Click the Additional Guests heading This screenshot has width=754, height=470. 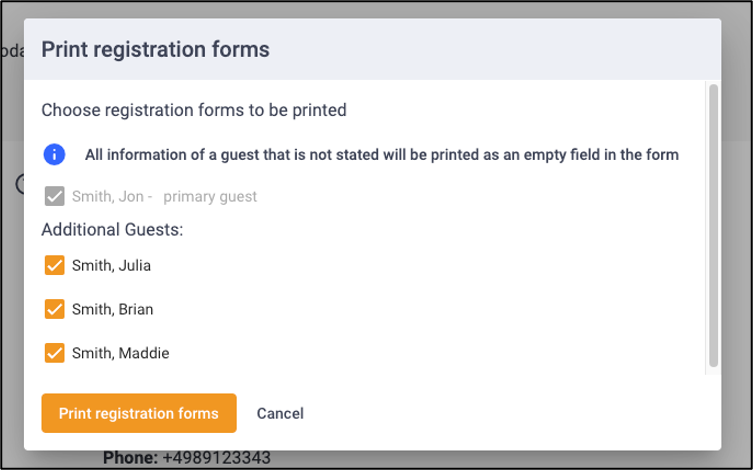[112, 229]
